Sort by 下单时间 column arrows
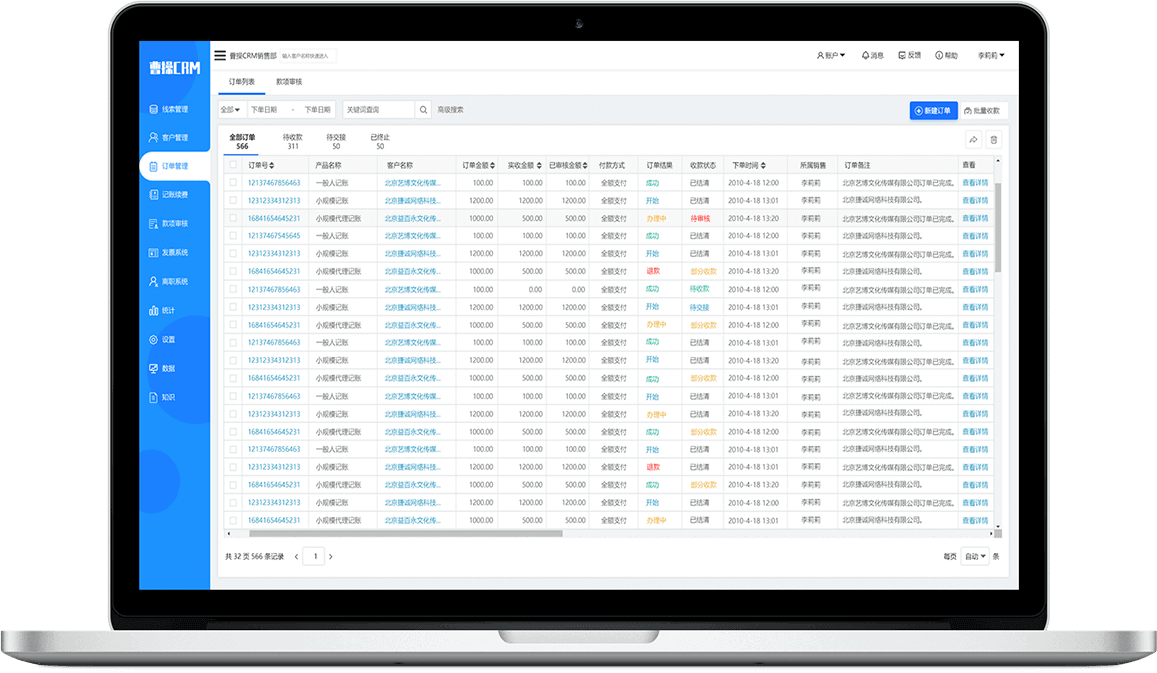1157x673 pixels. point(763,165)
